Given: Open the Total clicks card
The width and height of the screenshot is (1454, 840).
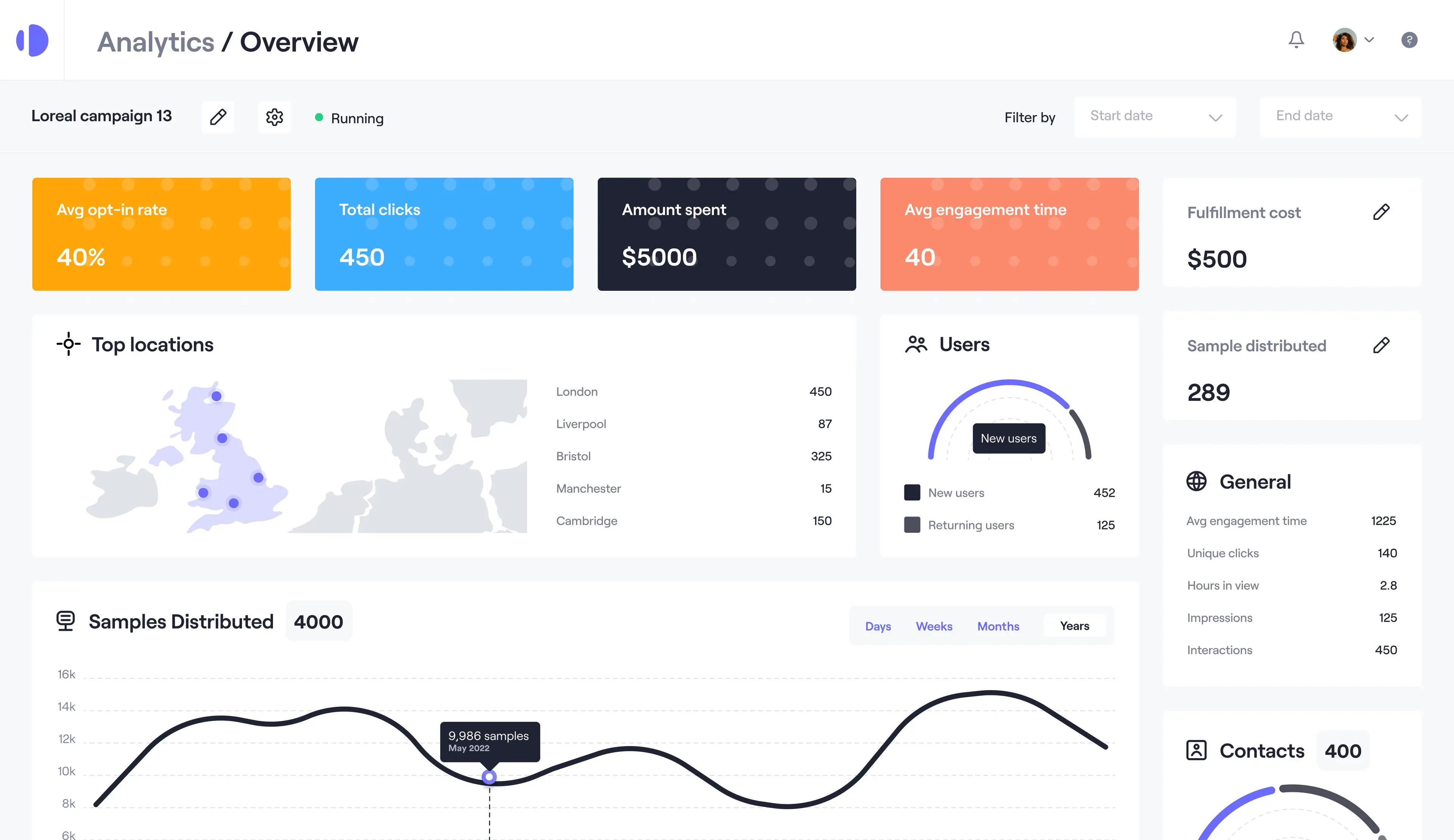Looking at the screenshot, I should [x=444, y=234].
